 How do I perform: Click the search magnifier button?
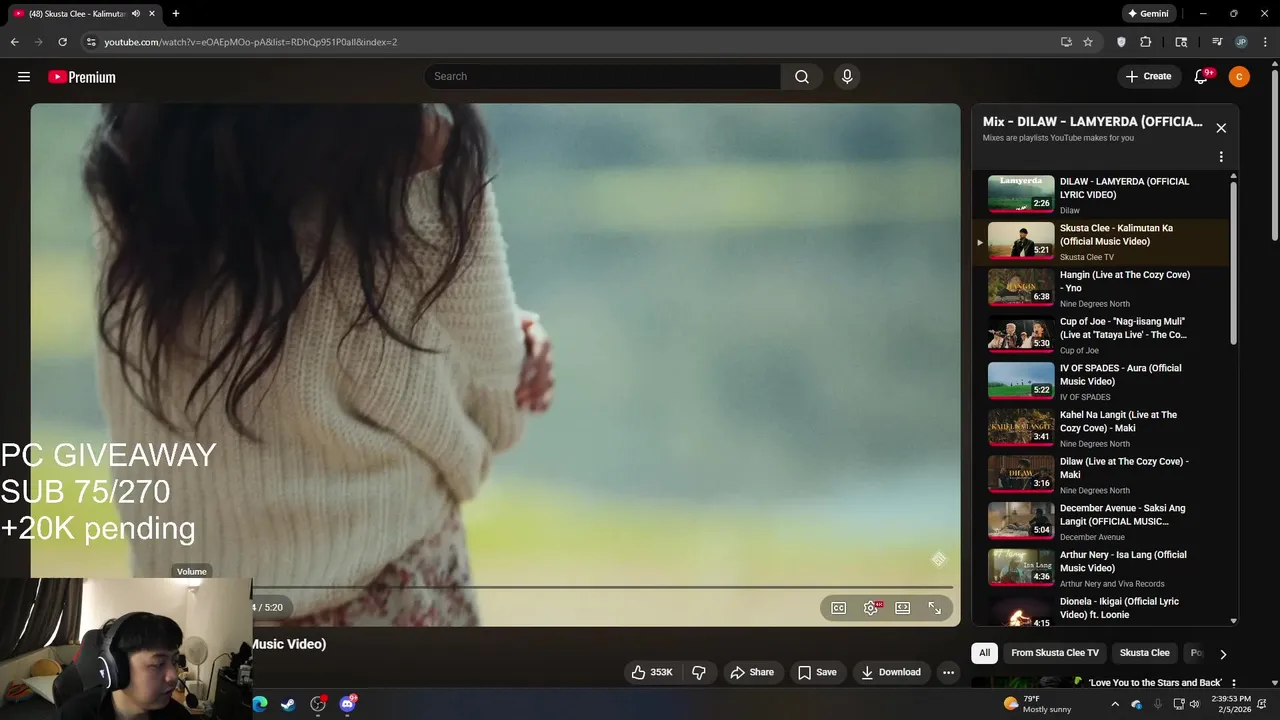pos(802,77)
